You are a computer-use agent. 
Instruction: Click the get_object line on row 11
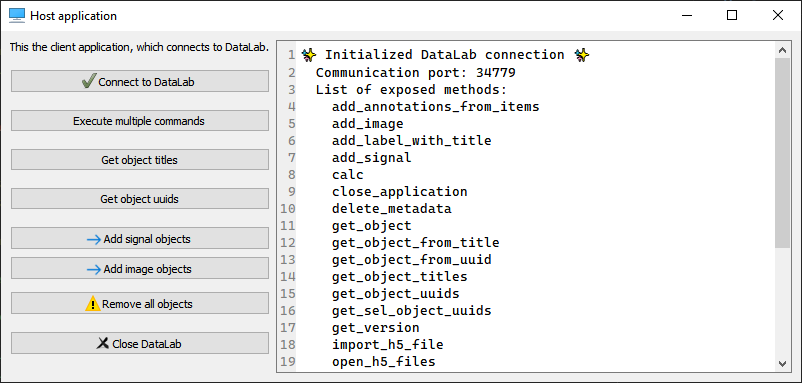point(371,226)
